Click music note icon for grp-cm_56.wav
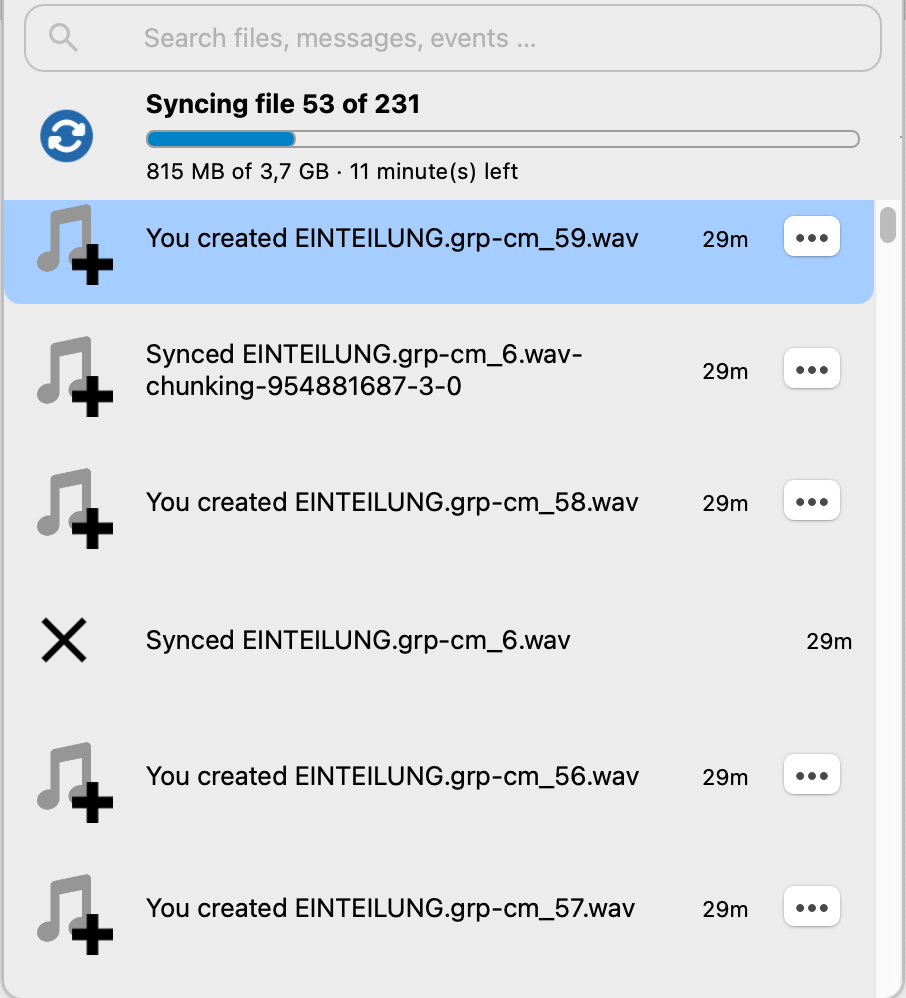906x998 pixels. click(74, 780)
